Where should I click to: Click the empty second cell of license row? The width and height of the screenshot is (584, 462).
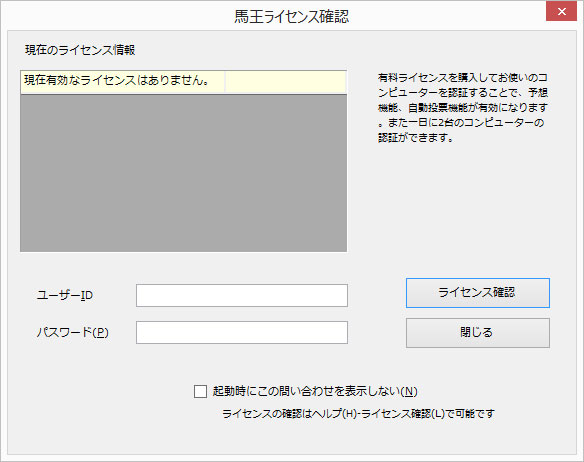(x=286, y=82)
